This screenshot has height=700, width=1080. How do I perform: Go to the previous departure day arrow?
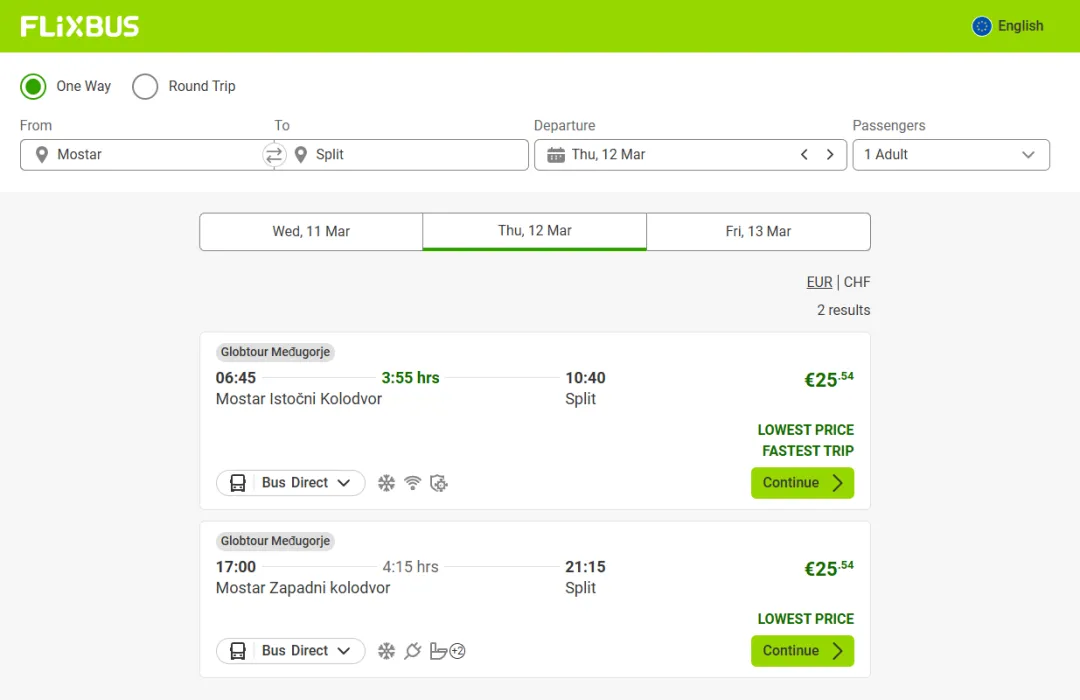(804, 155)
